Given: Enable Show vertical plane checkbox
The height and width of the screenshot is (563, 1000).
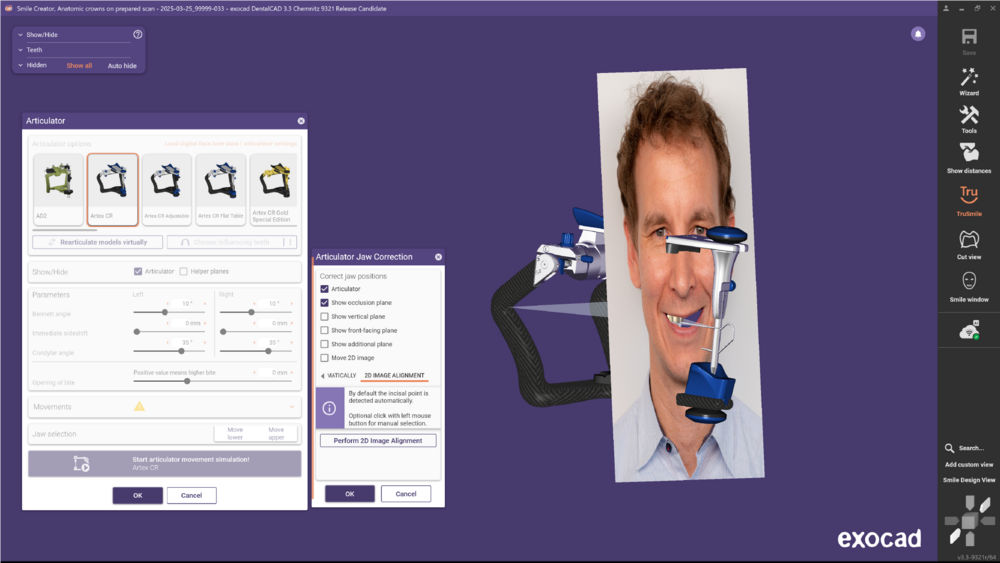Looking at the screenshot, I should coord(325,316).
